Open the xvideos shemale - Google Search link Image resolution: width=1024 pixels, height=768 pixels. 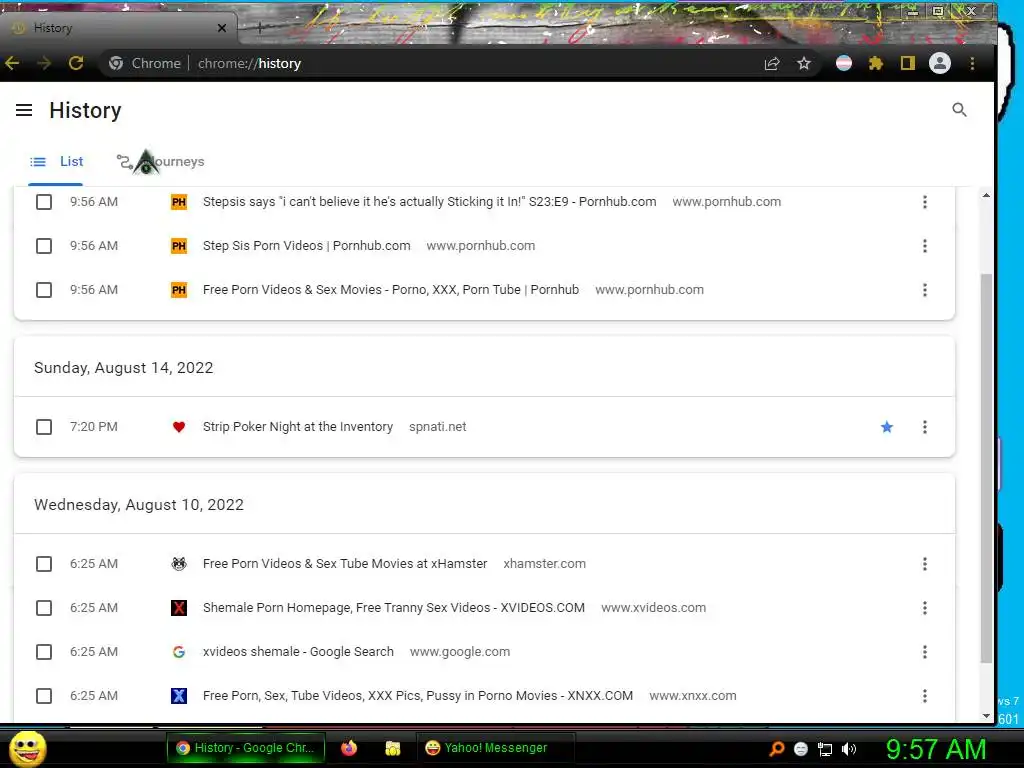pyautogui.click(x=298, y=652)
